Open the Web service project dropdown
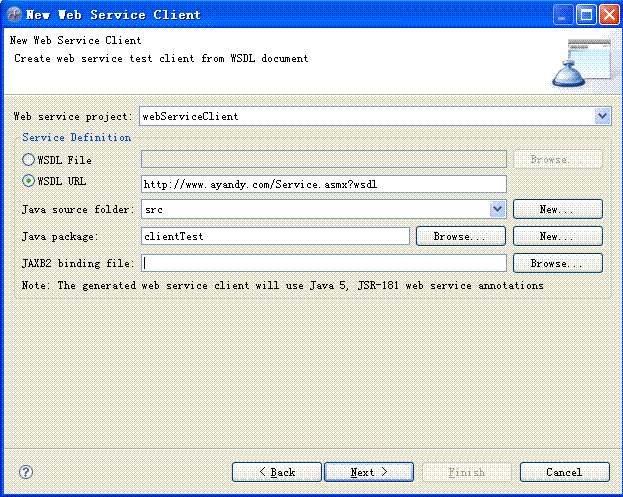This screenshot has height=497, width=623. point(602,116)
